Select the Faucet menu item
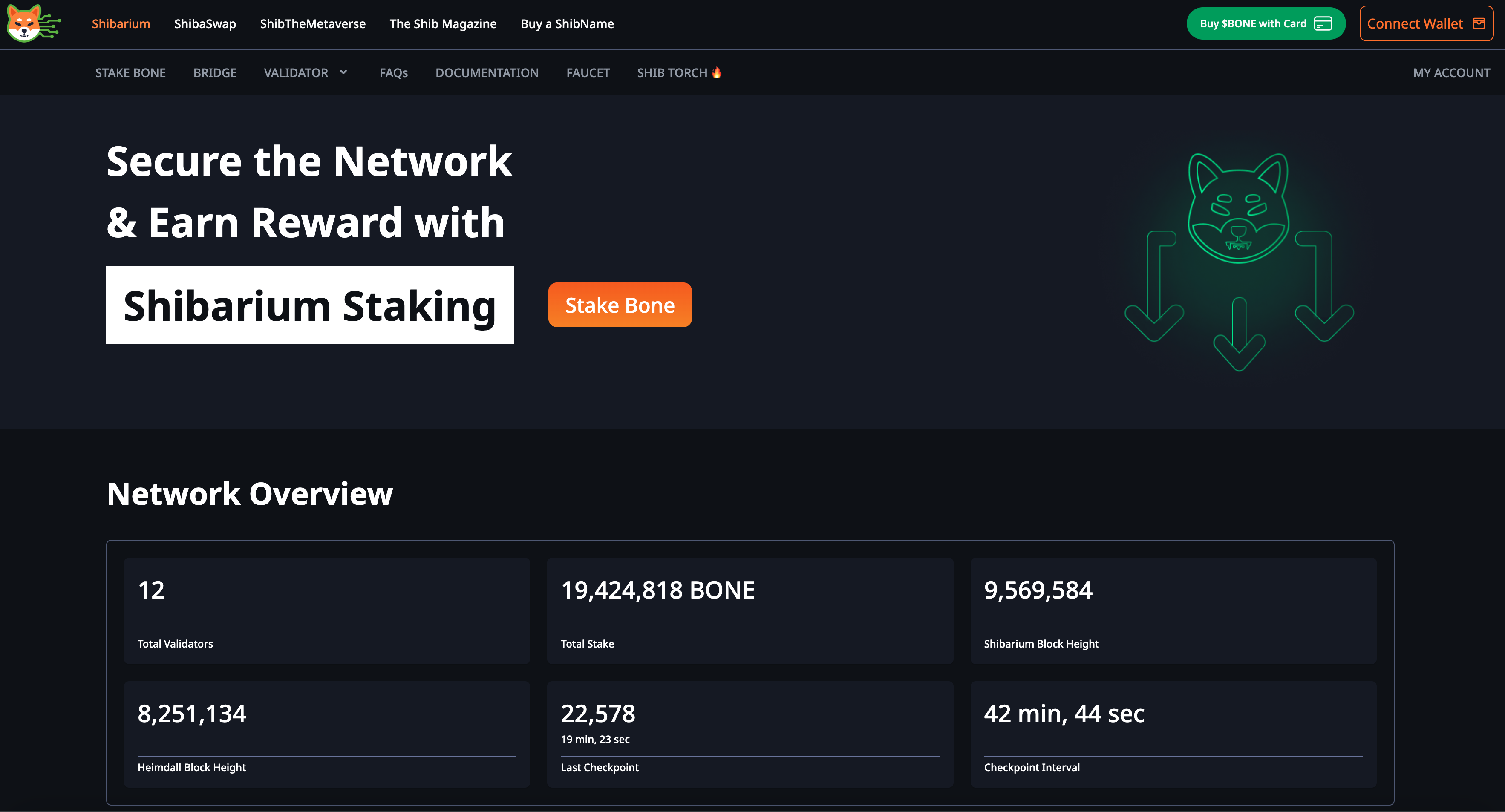Screen dimensions: 1505x812 tap(588, 72)
